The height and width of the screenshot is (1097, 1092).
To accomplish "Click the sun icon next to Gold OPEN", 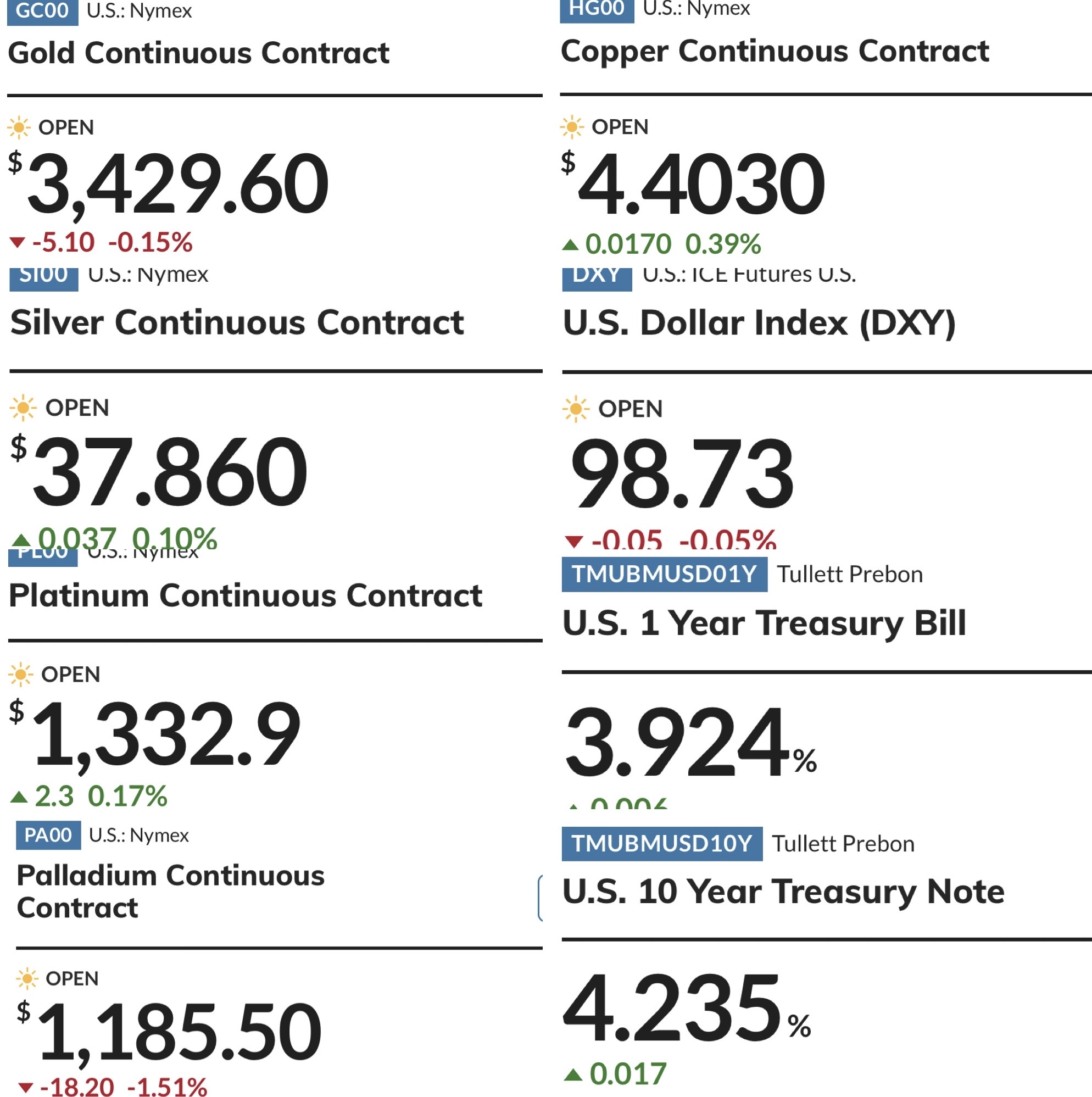I will [19, 127].
